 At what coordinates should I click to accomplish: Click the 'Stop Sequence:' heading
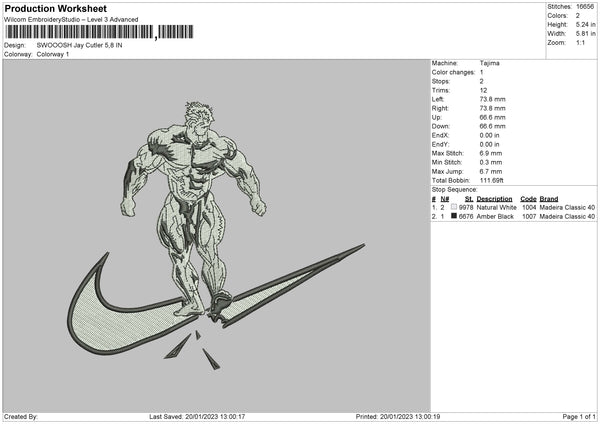[x=455, y=190]
